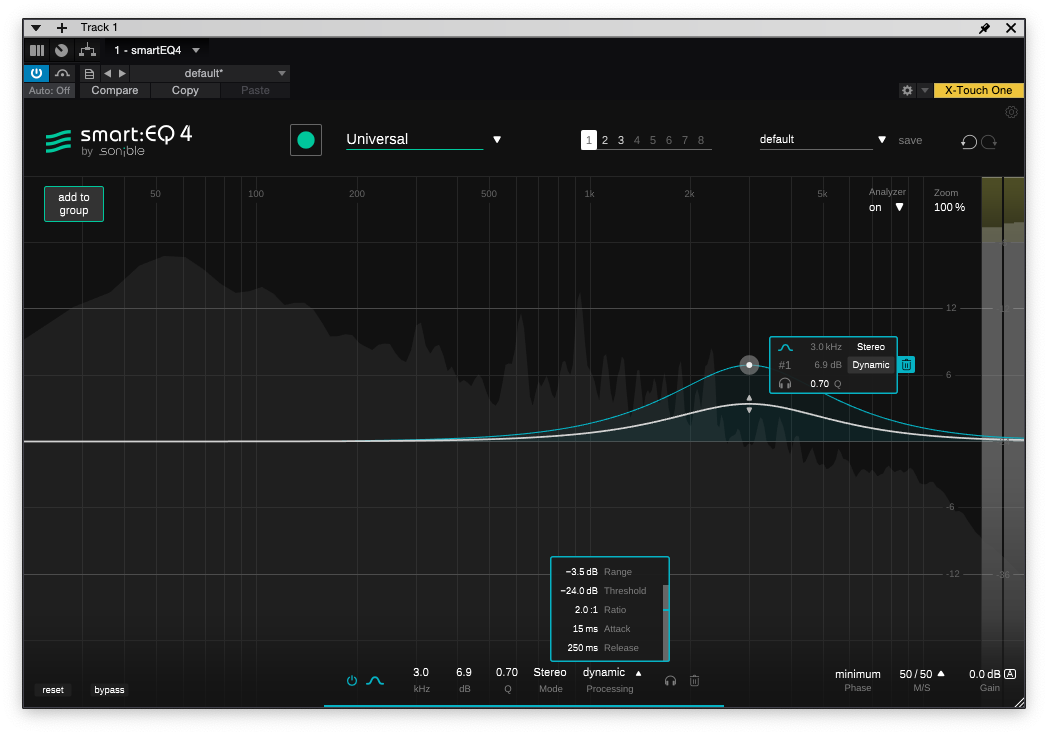Viewport: 1048px width, 735px height.
Task: Click the channel strip bars icon
Action: pyautogui.click(x=37, y=50)
